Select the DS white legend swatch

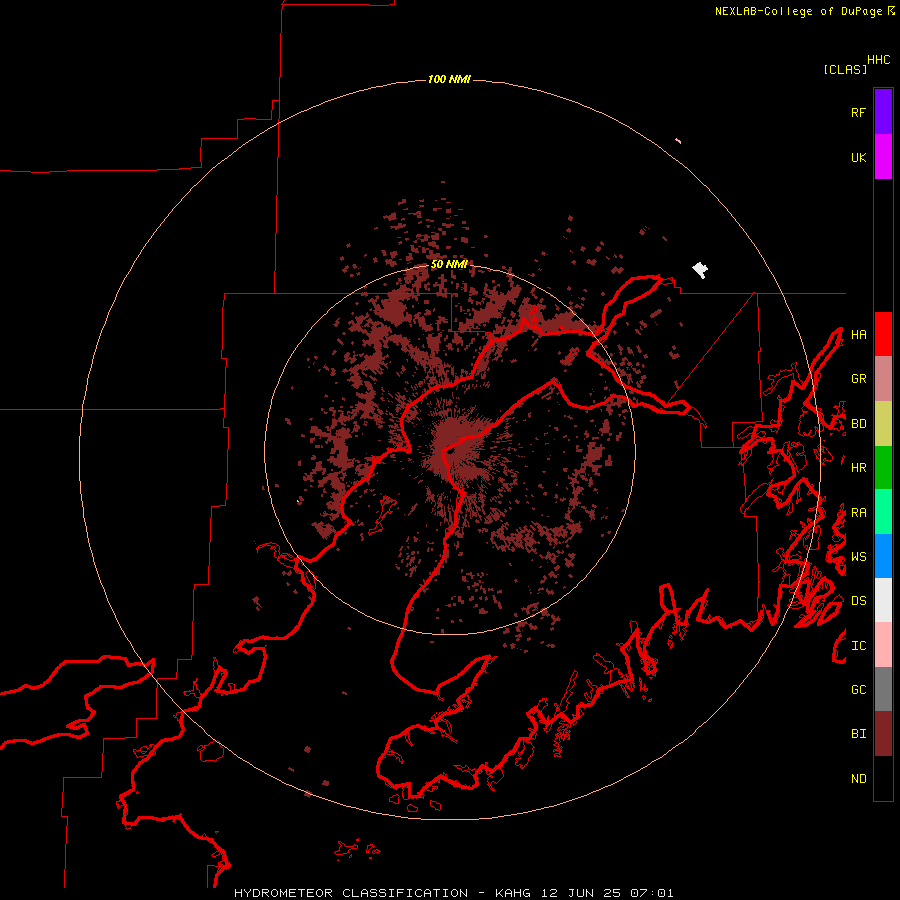pos(883,600)
